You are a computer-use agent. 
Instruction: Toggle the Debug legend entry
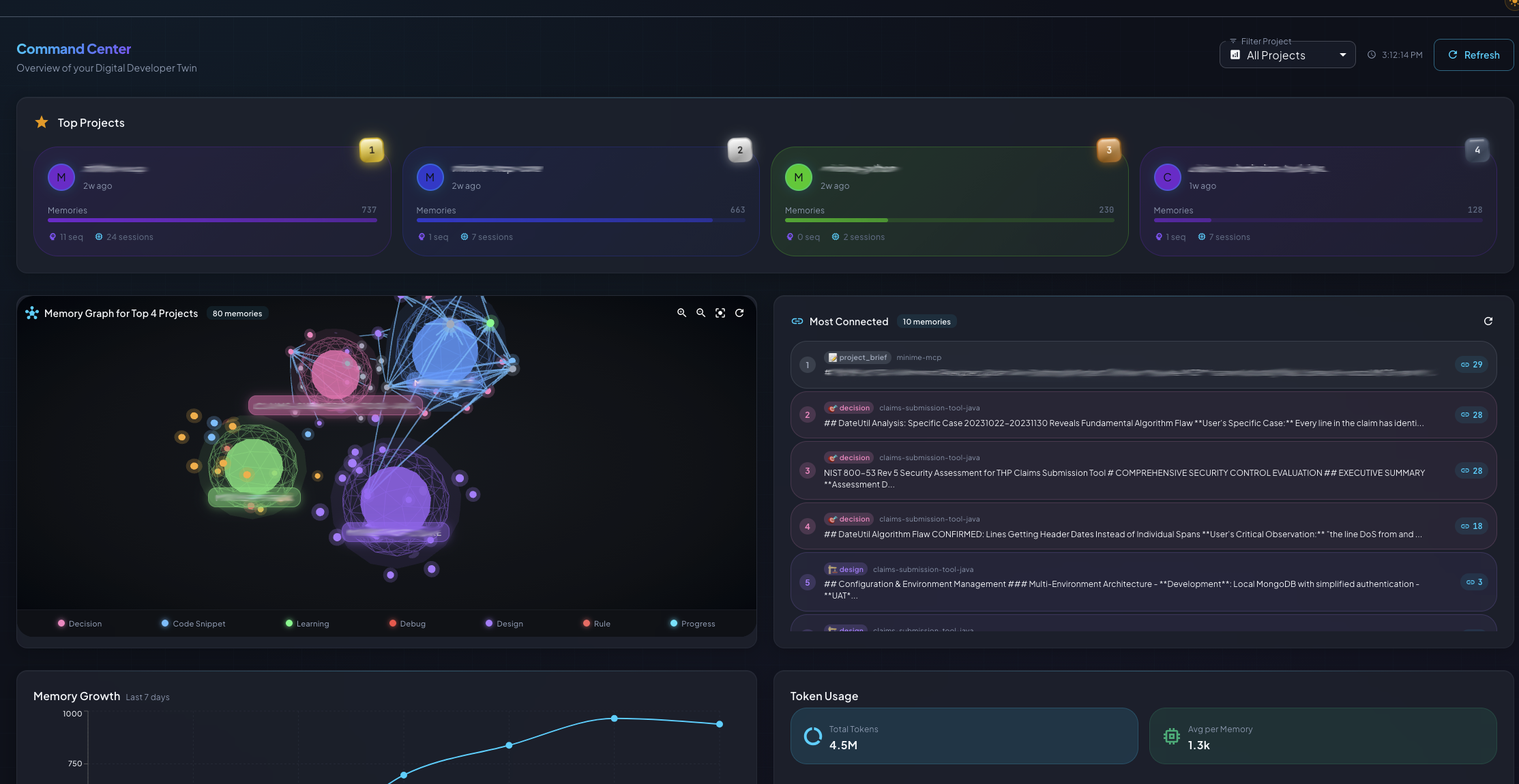click(407, 623)
